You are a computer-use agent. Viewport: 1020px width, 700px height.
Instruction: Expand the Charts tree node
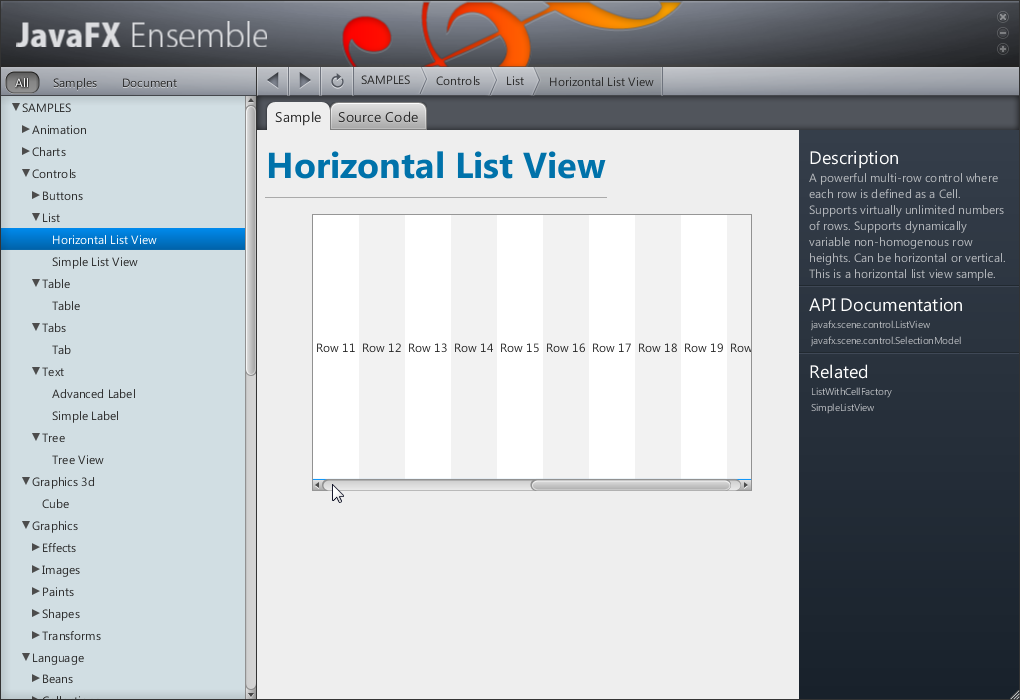point(26,151)
